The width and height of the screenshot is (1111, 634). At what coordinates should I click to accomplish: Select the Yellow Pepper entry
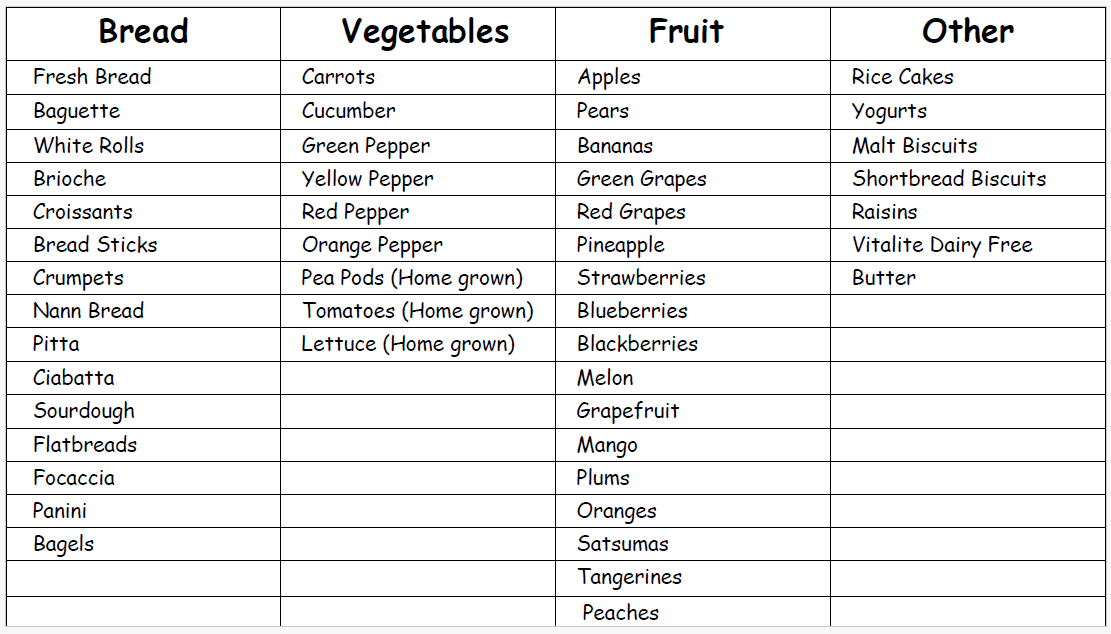tap(368, 179)
